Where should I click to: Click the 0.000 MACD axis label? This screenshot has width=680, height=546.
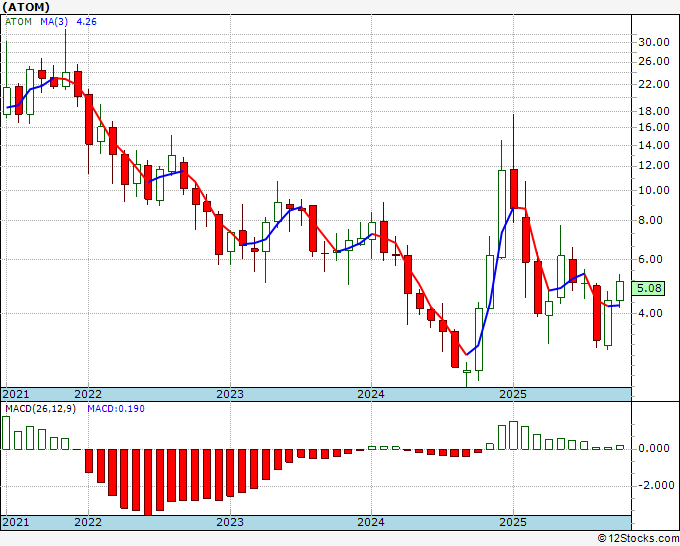click(653, 449)
